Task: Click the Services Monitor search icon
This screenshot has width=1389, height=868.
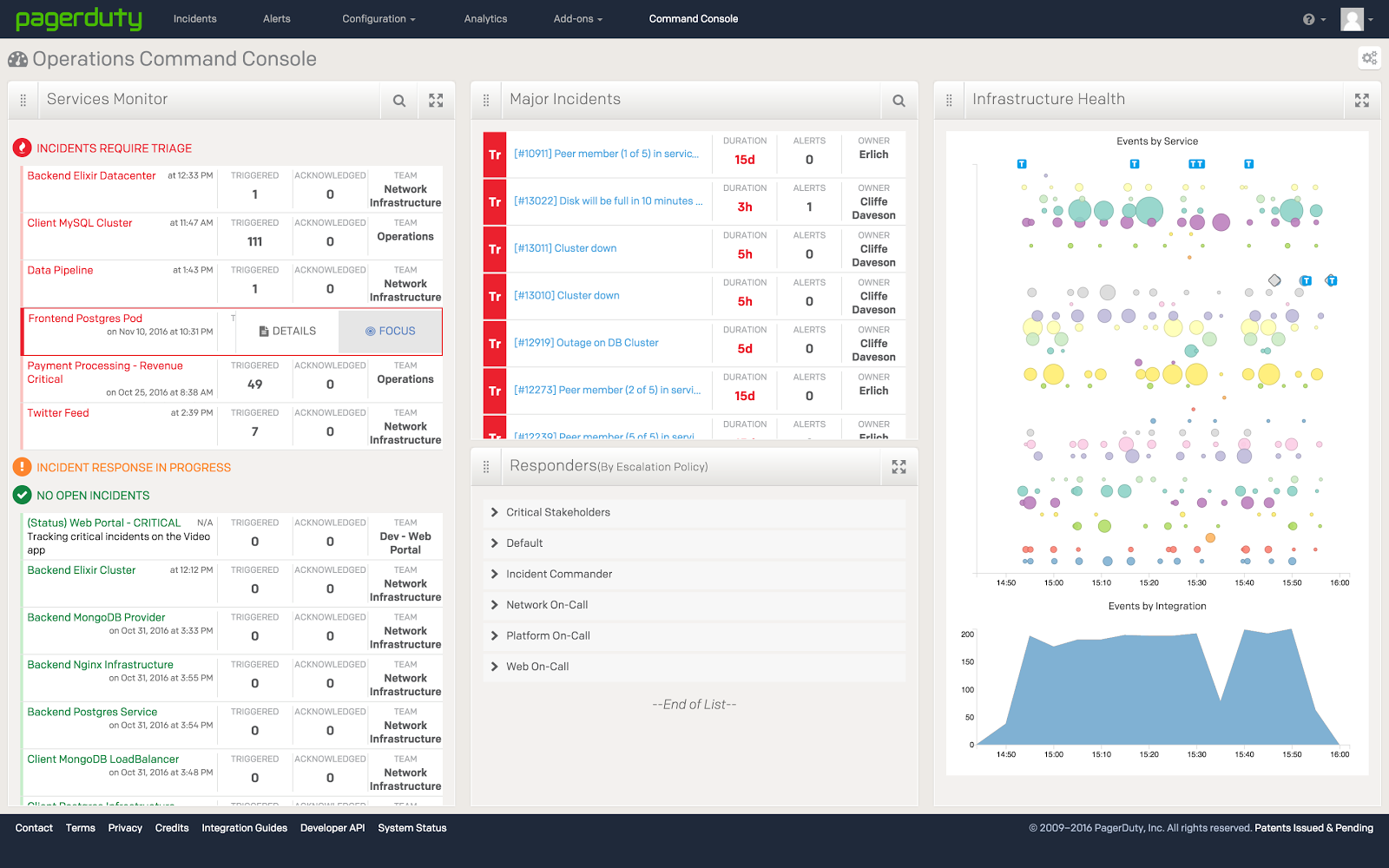Action: point(399,101)
